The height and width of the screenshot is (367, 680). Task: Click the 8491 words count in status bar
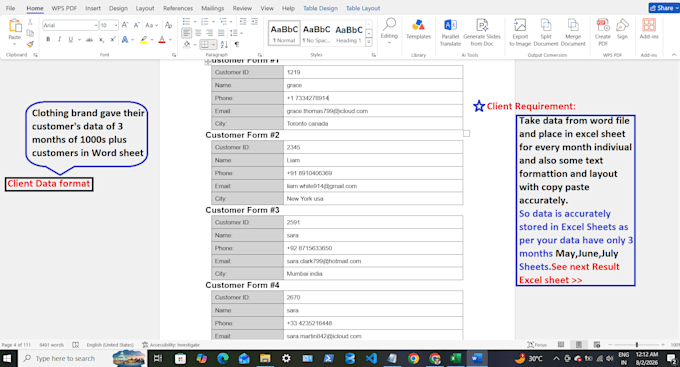(x=51, y=345)
